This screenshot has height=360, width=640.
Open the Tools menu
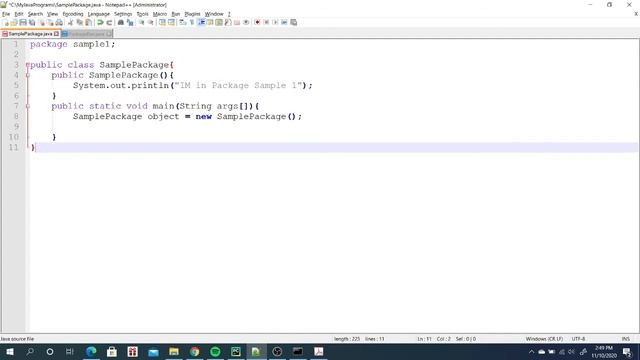(142, 14)
